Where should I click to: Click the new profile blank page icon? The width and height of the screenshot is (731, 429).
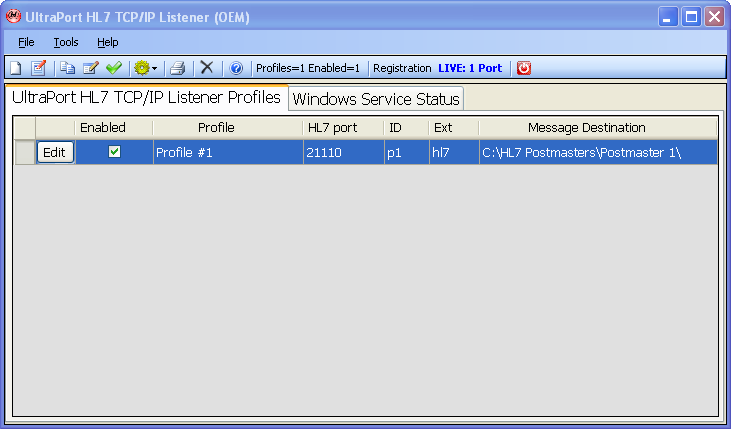pyautogui.click(x=17, y=68)
